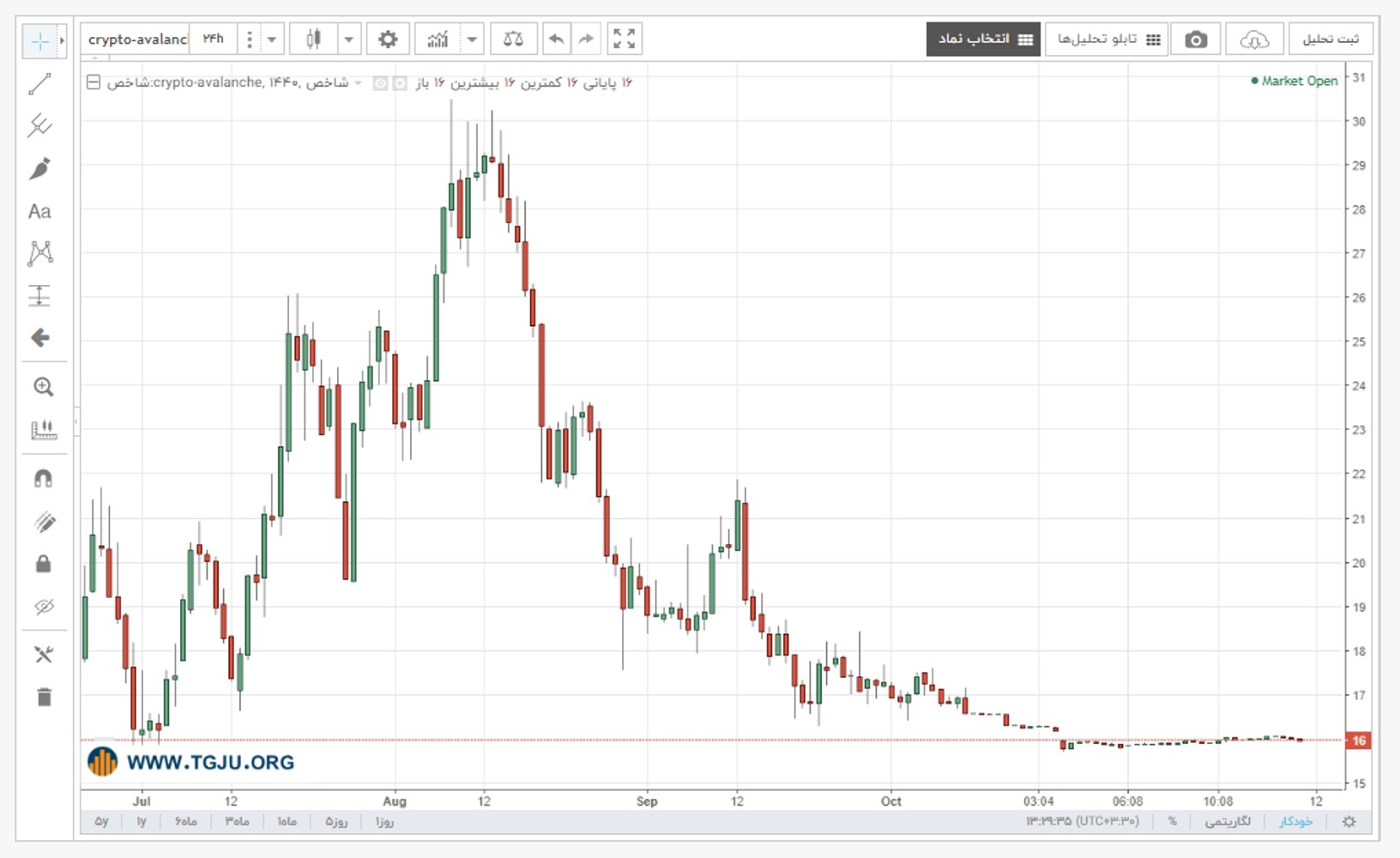
Task: Click the trash icon to remove drawings
Action: point(44,697)
